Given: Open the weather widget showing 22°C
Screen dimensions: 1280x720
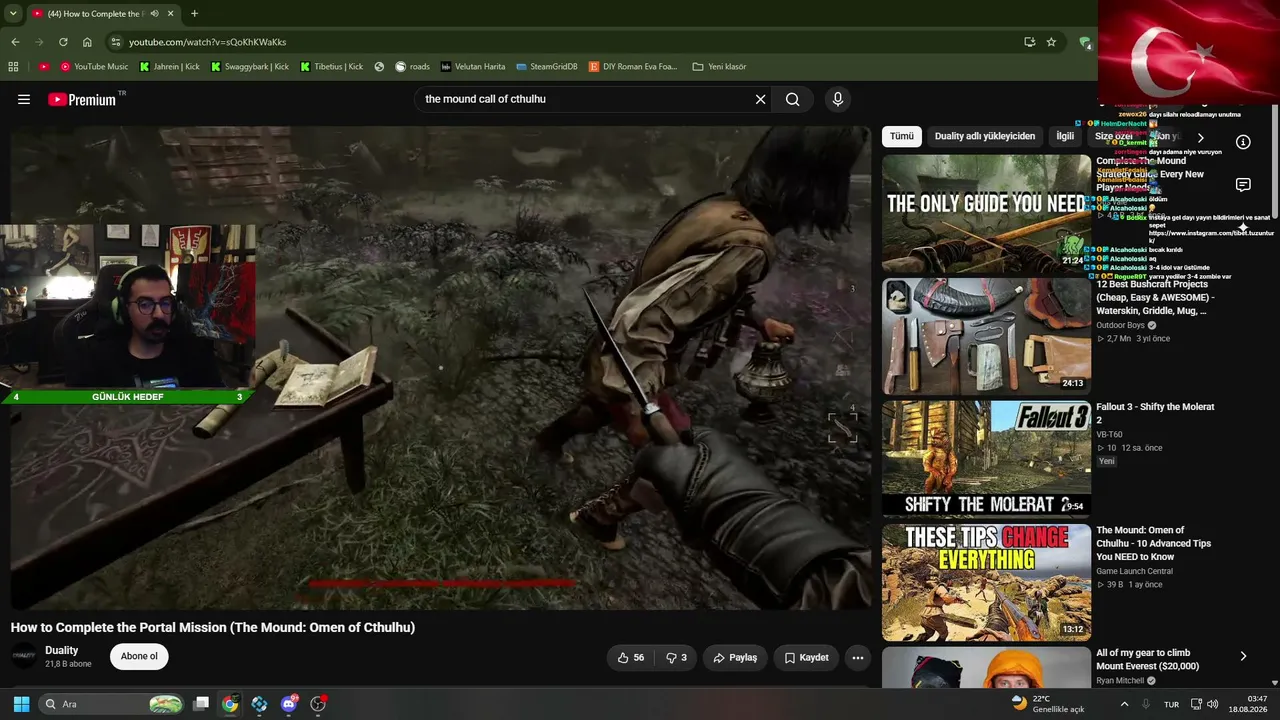Looking at the screenshot, I should click(1048, 704).
